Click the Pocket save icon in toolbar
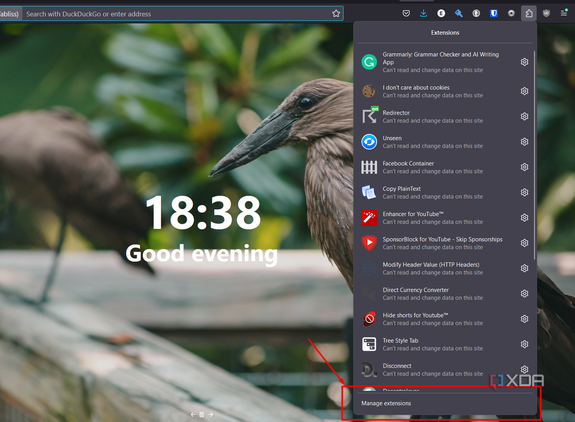The height and width of the screenshot is (422, 575). pos(406,14)
